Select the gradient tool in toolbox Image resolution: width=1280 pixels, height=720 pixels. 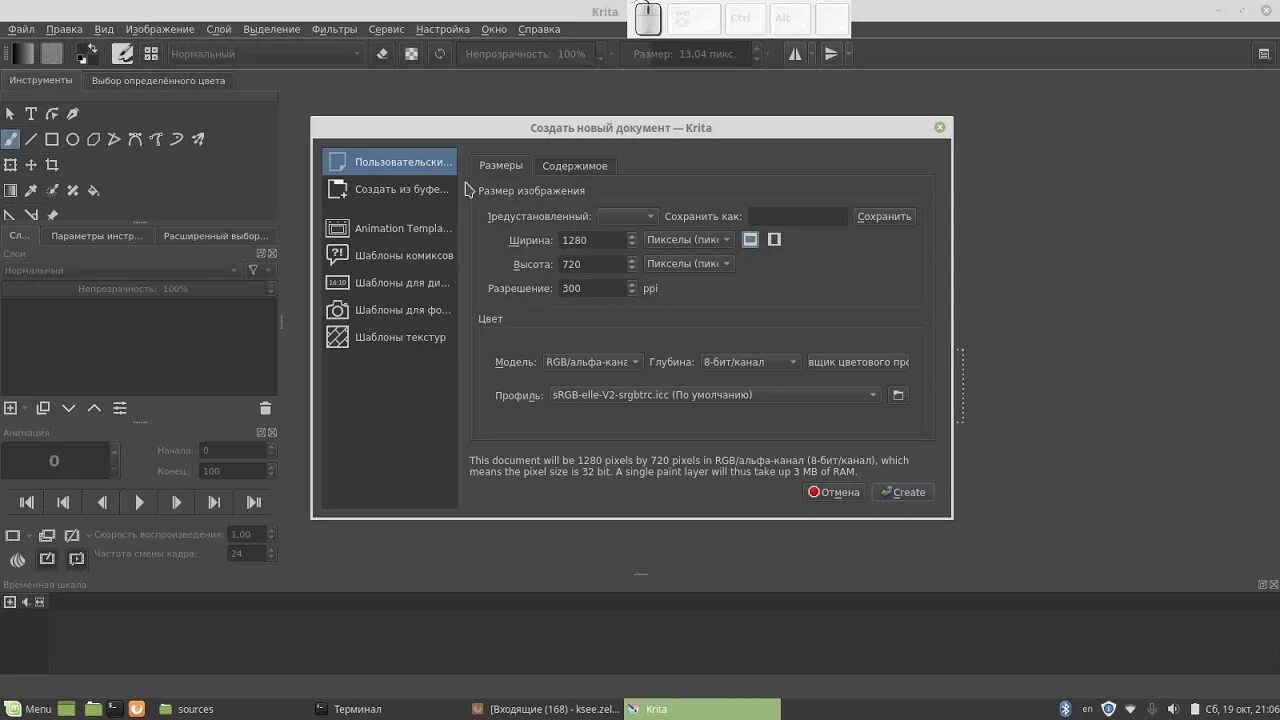tap(10, 190)
